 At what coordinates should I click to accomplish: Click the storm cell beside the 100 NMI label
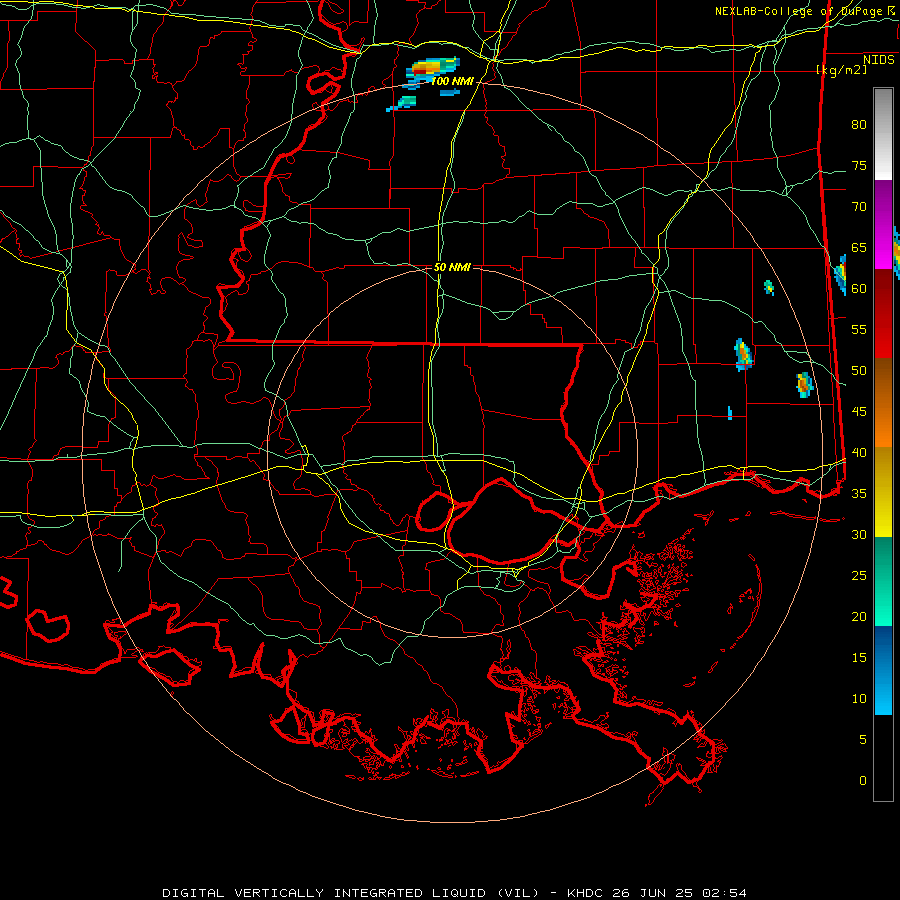(432, 70)
